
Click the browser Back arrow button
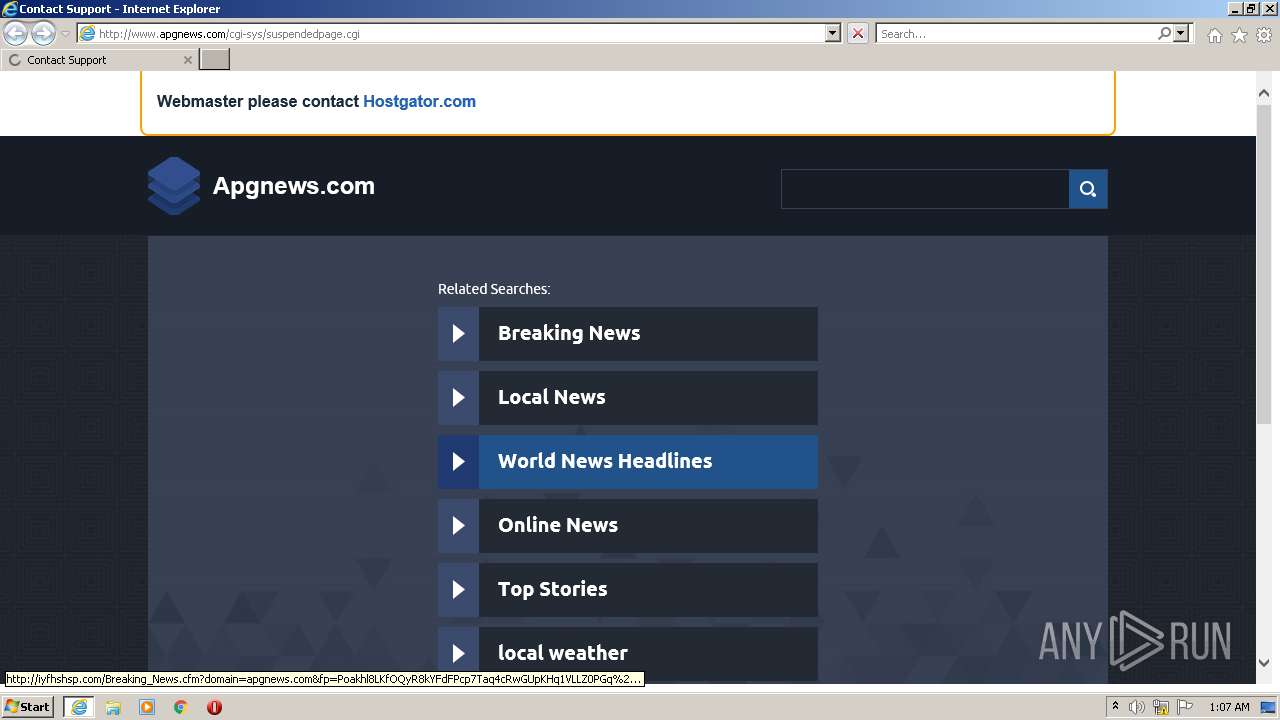(16, 34)
